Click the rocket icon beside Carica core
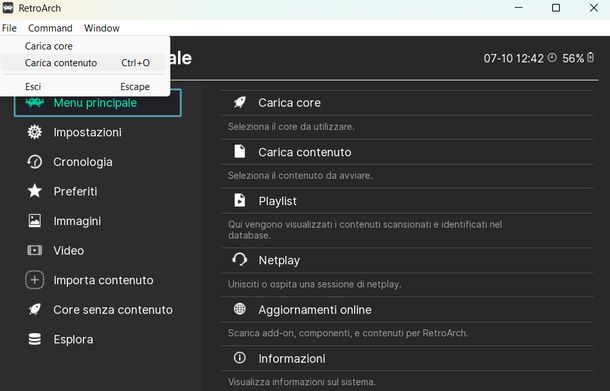The width and height of the screenshot is (610, 391). 240,102
